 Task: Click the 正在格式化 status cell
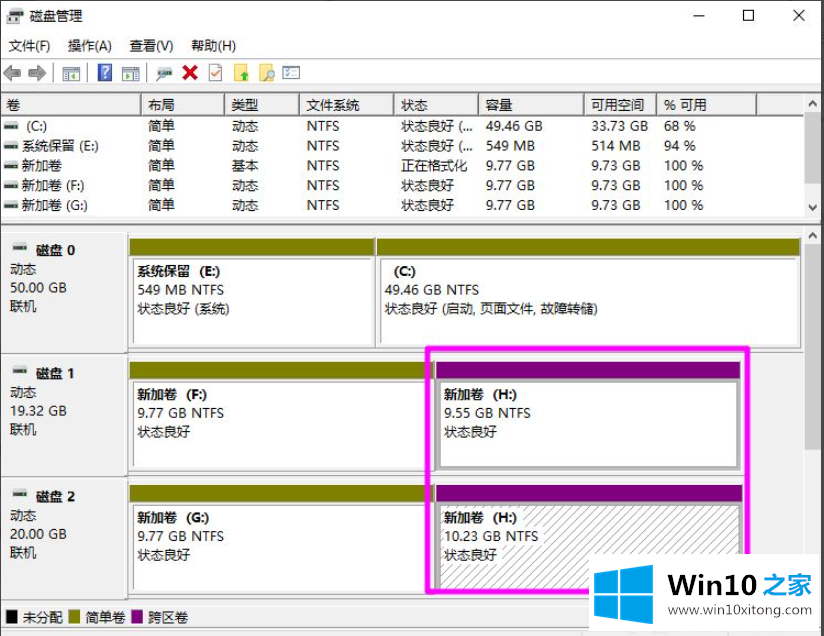coord(434,166)
